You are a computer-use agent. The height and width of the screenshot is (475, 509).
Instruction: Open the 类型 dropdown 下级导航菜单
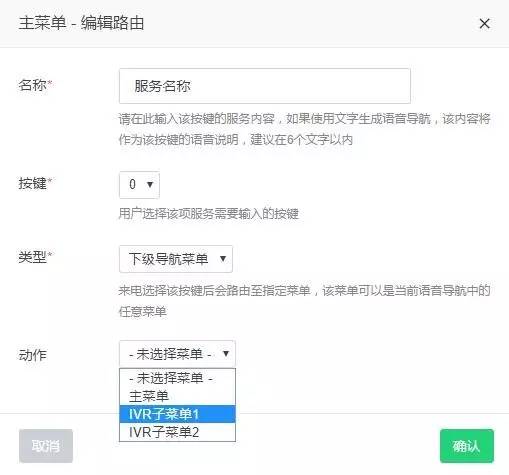tap(176, 259)
